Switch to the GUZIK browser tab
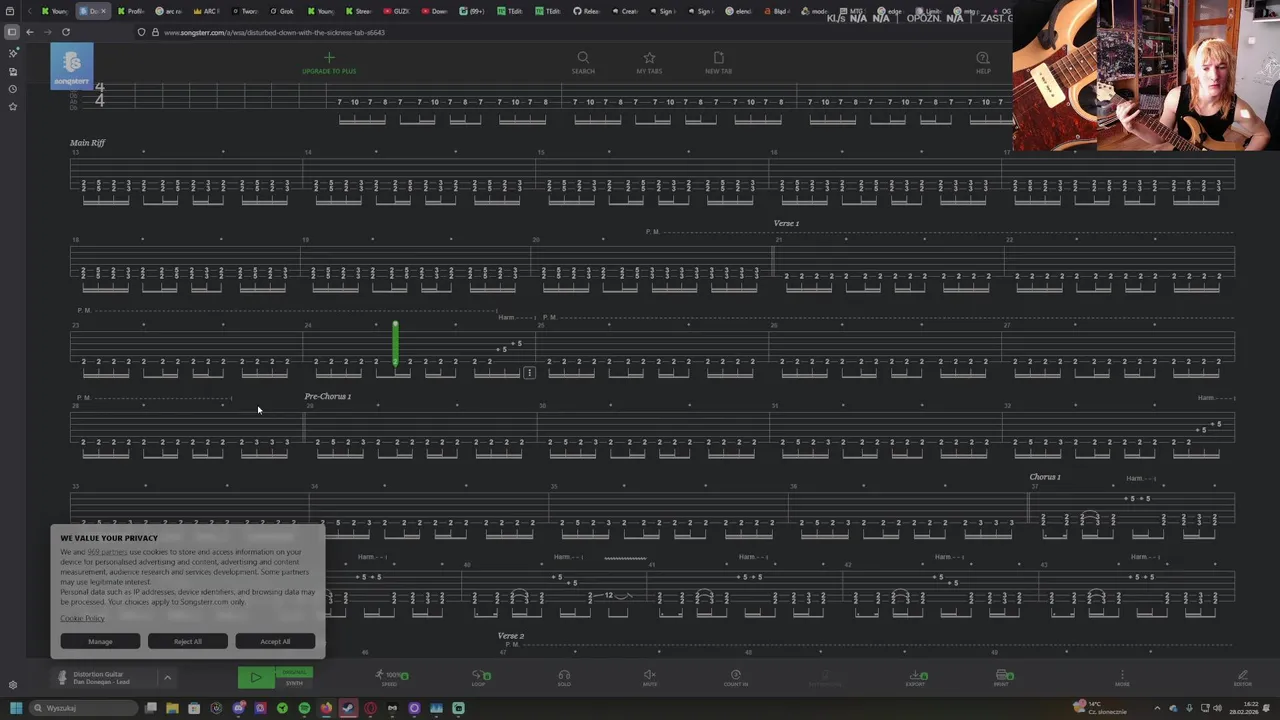Viewport: 1280px width, 720px height. click(x=397, y=11)
